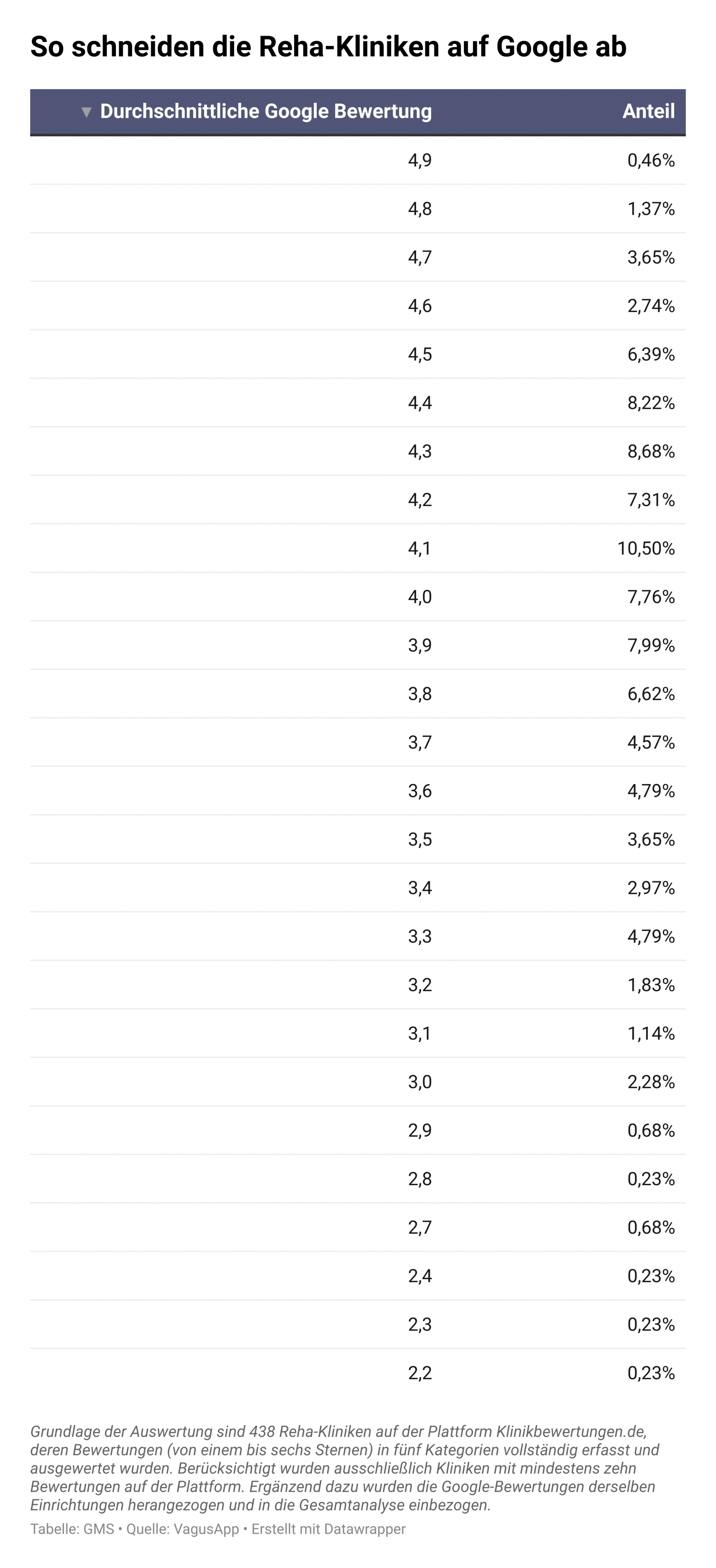This screenshot has width=716, height=1568.
Task: Select the rating value 4,1
Action: click(420, 548)
